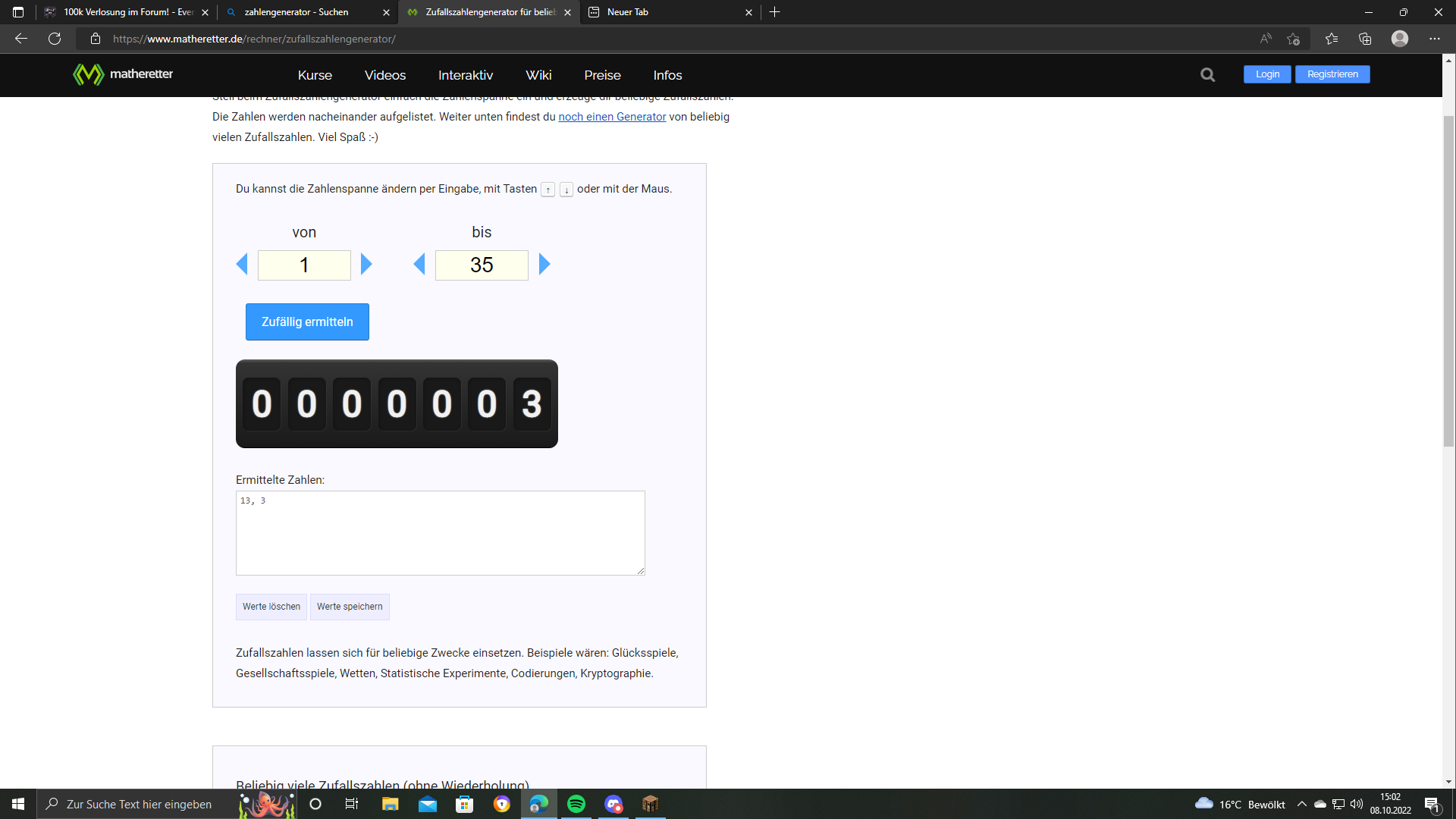Click the page vertical scrollbar
Screen dimensions: 1456x819
(1448, 281)
